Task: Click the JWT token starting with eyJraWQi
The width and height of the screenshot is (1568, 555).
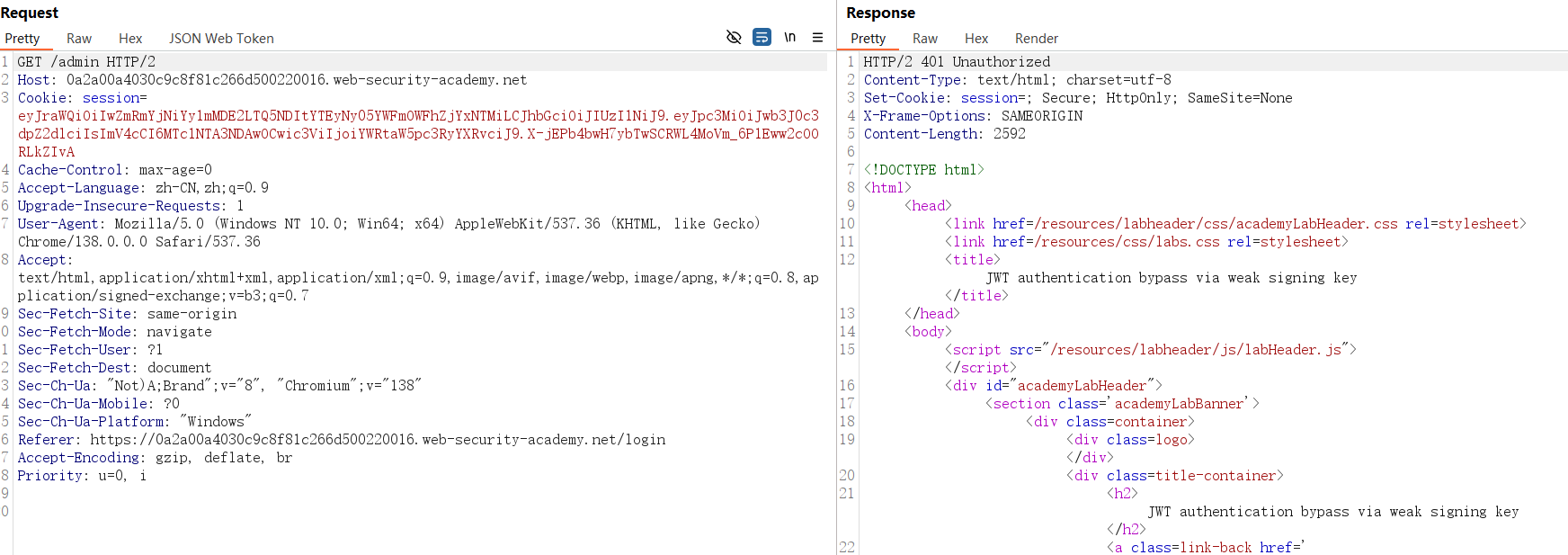Action: coord(418,134)
